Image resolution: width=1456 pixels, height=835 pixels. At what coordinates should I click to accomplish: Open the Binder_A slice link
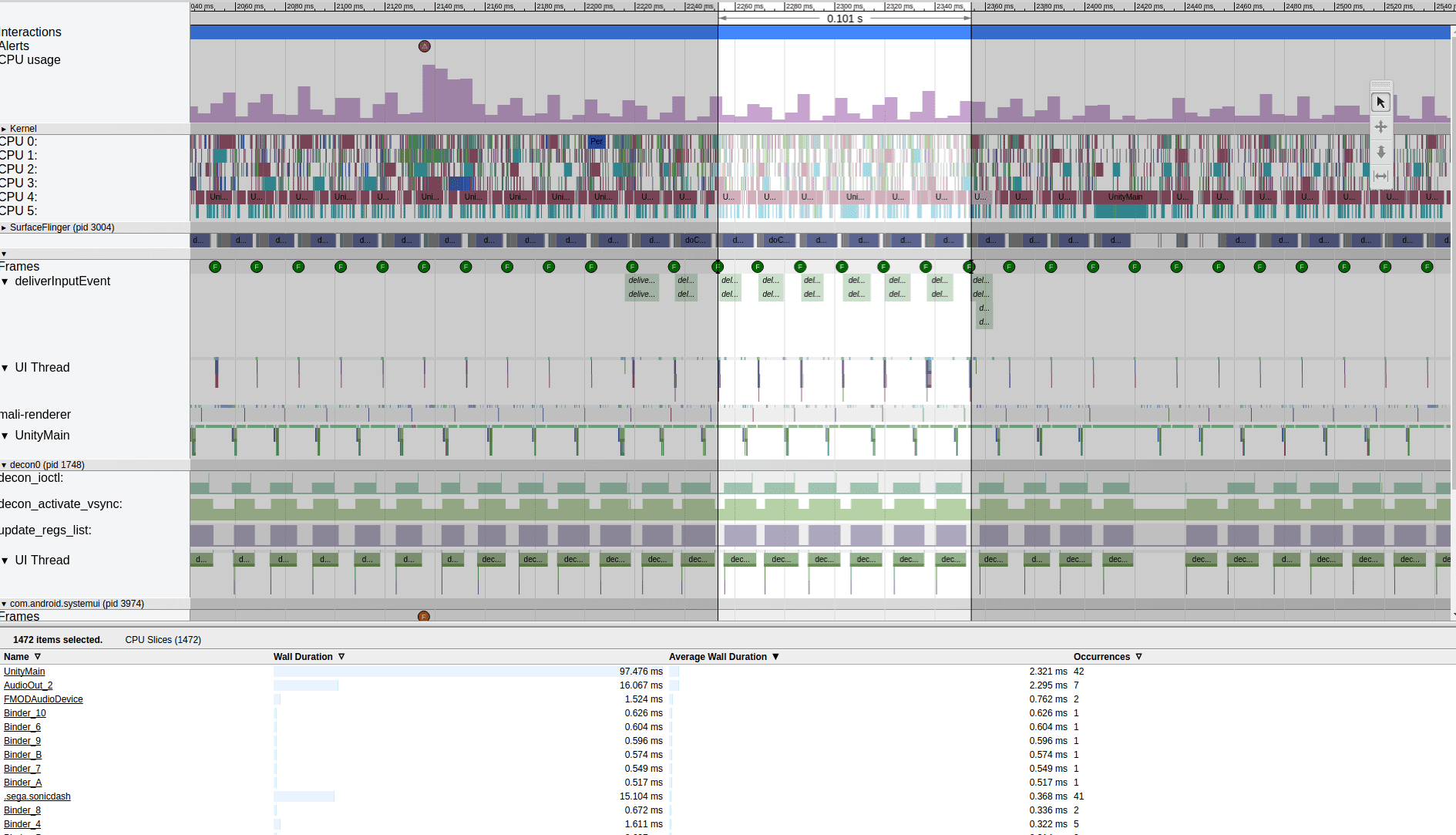(x=22, y=783)
